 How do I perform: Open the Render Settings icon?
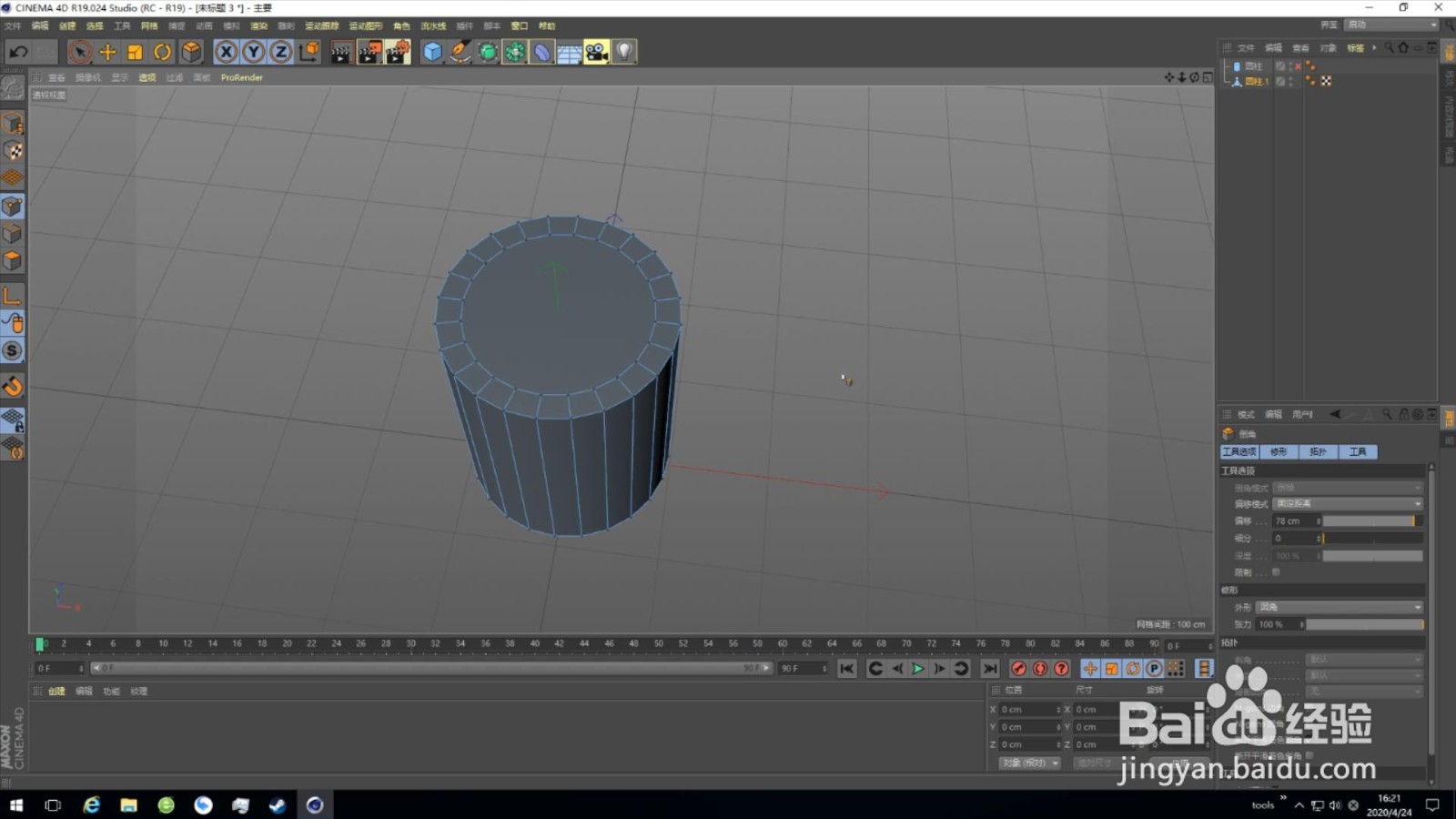(x=397, y=52)
